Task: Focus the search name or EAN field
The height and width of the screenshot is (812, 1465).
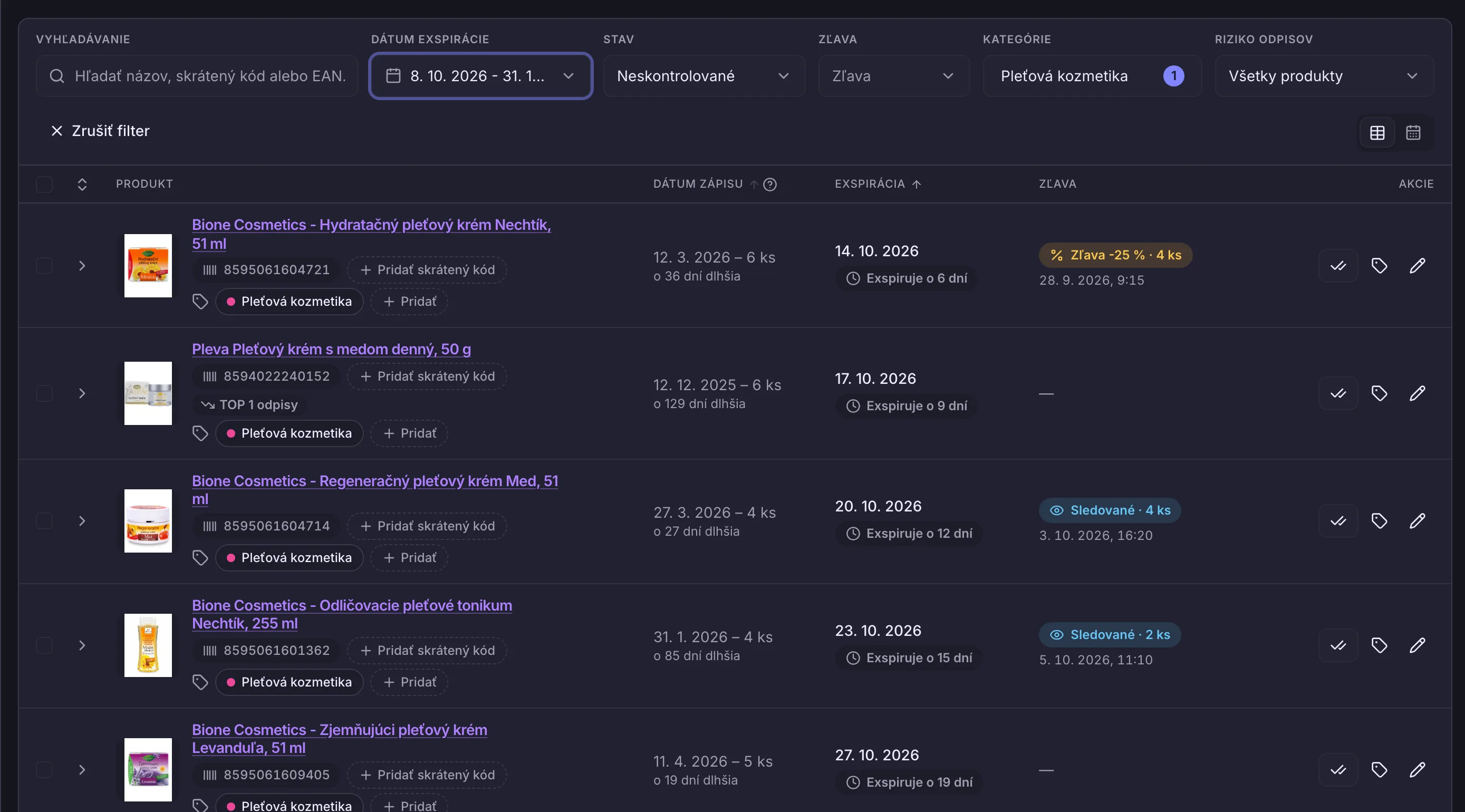Action: click(197, 75)
